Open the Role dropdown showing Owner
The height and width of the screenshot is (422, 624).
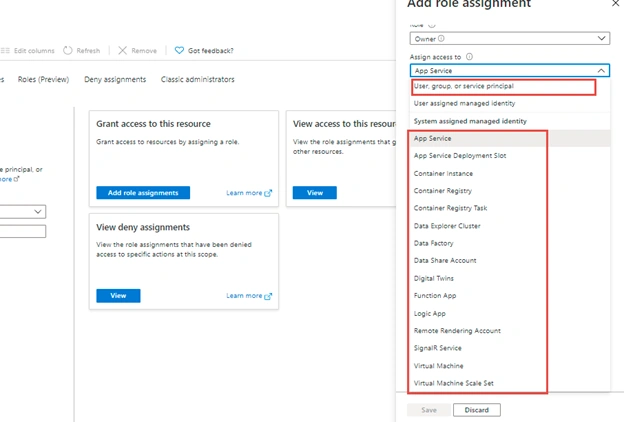[x=510, y=39]
